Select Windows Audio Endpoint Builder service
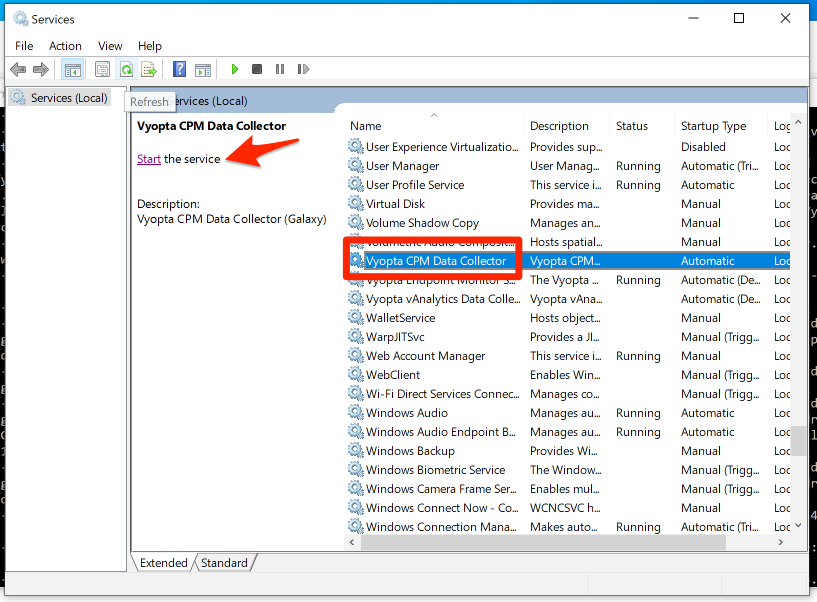Screen dimensions: 817x602 pyautogui.click(x=568, y=432)
